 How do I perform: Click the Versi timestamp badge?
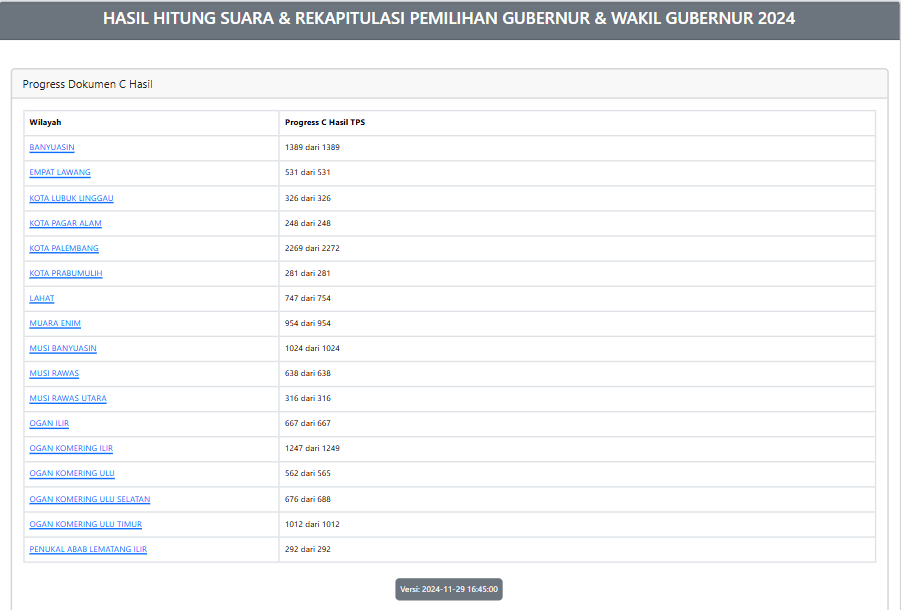449,589
